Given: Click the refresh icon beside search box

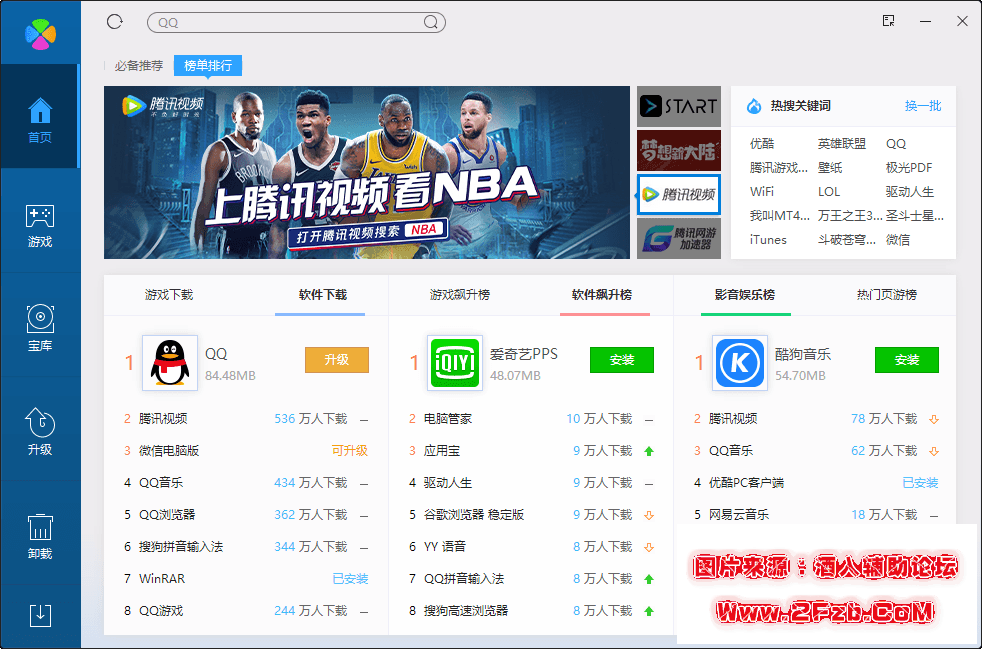Looking at the screenshot, I should tap(115, 22).
